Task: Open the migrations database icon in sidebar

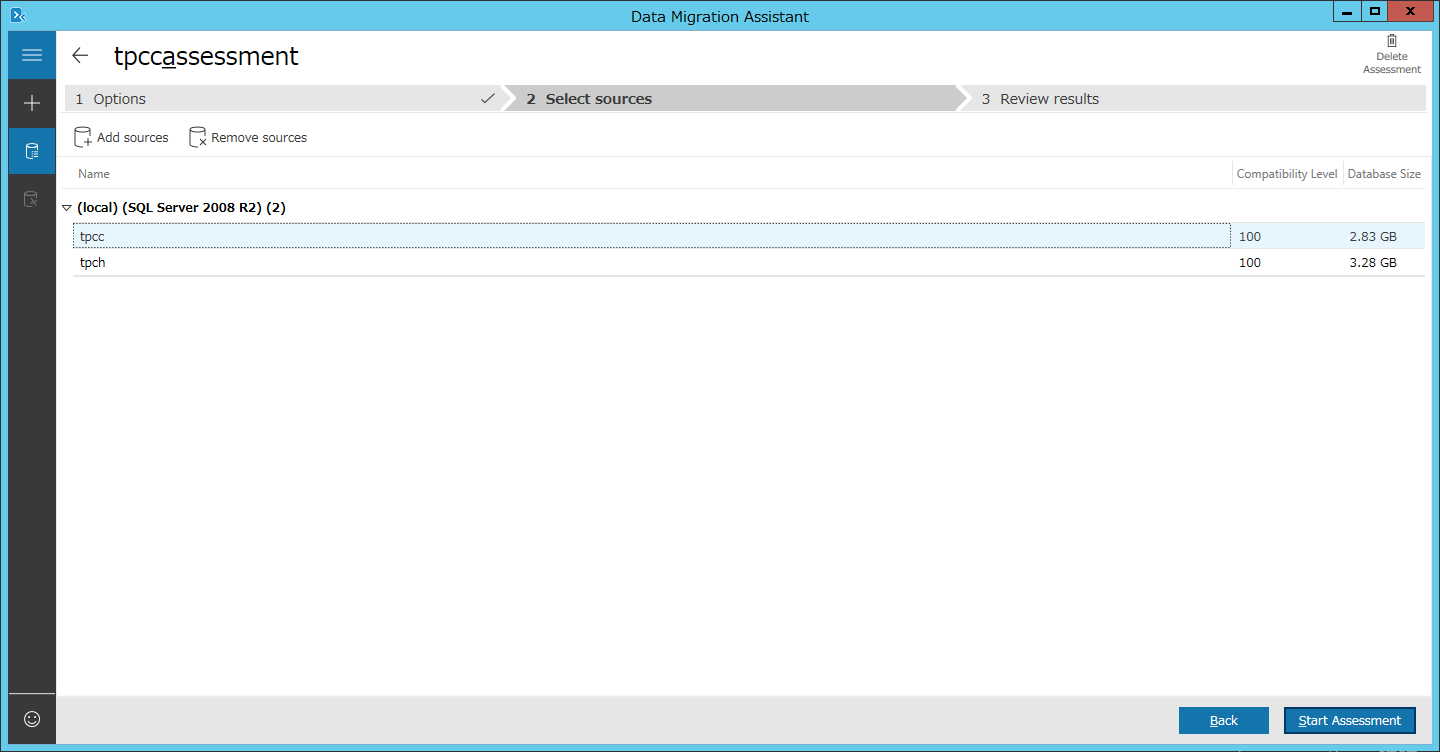Action: coord(32,199)
